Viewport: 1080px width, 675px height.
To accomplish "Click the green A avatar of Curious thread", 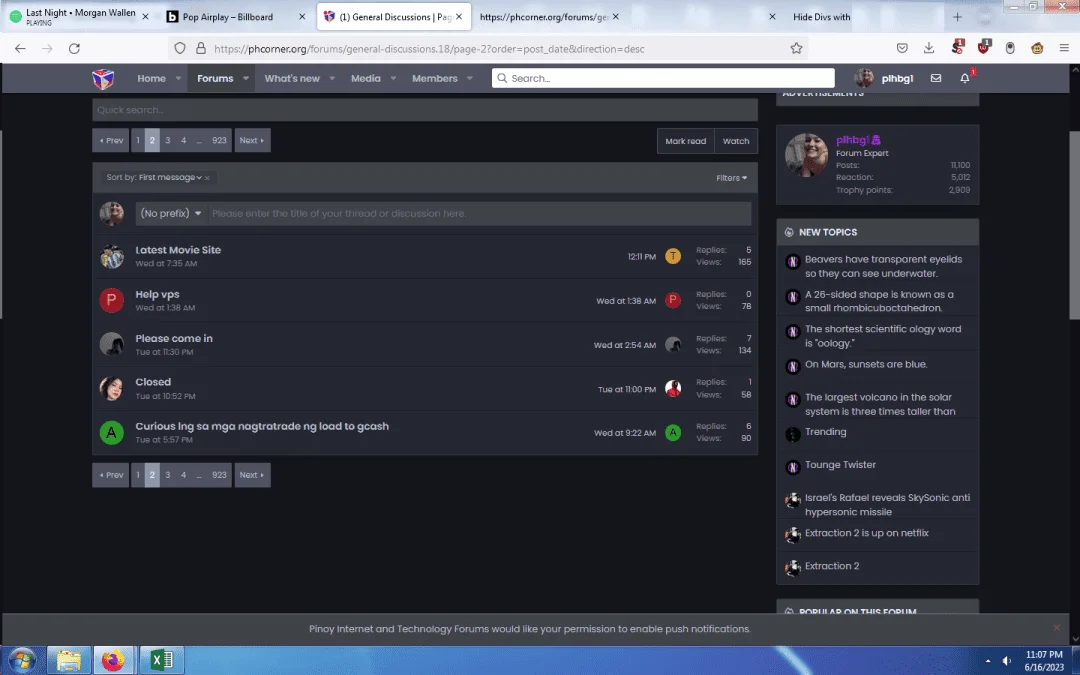I will tap(112, 433).
